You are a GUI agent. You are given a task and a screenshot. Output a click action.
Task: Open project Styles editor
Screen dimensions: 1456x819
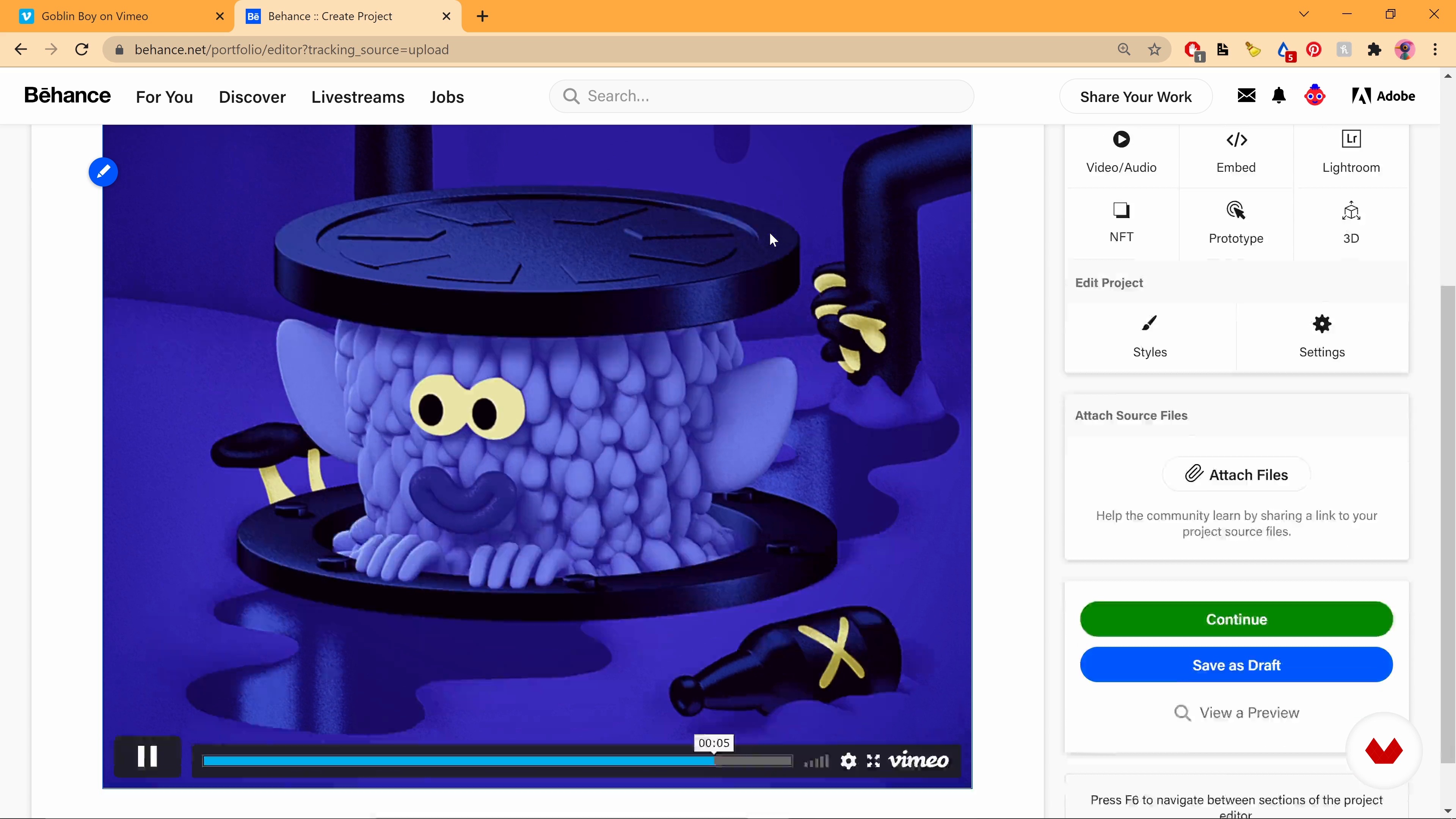pos(1149,336)
